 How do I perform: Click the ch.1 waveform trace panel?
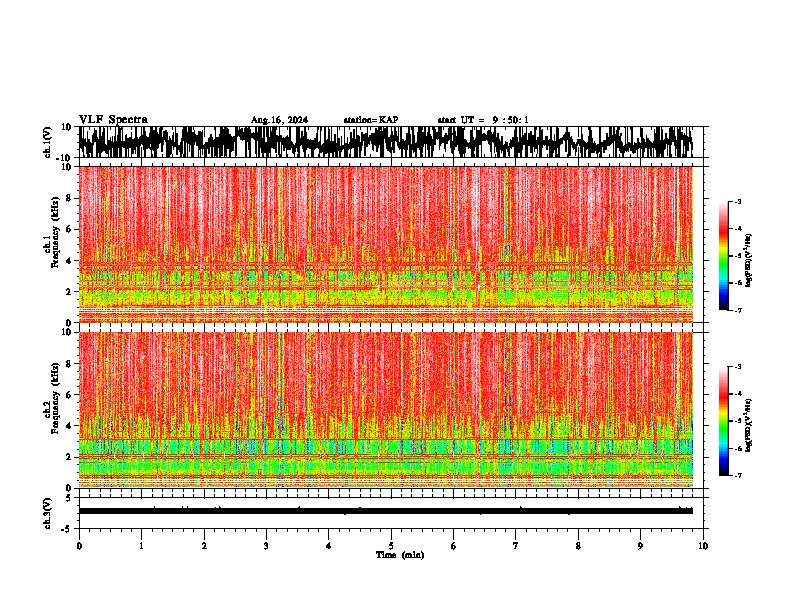click(391, 142)
